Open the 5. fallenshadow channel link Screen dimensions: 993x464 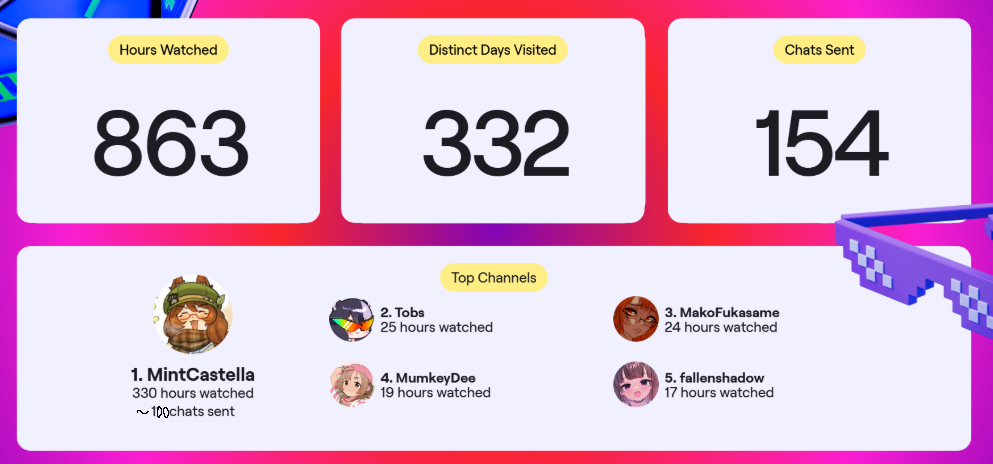point(714,378)
